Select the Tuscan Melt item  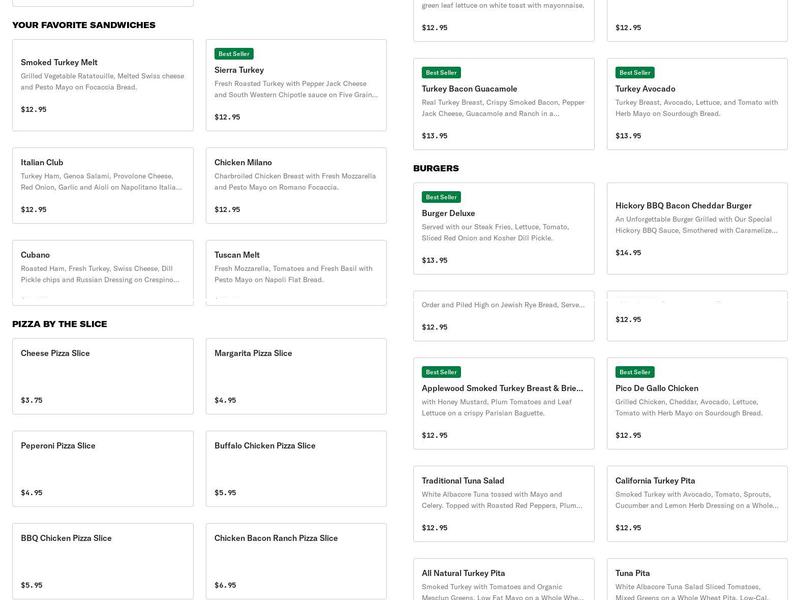(x=296, y=271)
